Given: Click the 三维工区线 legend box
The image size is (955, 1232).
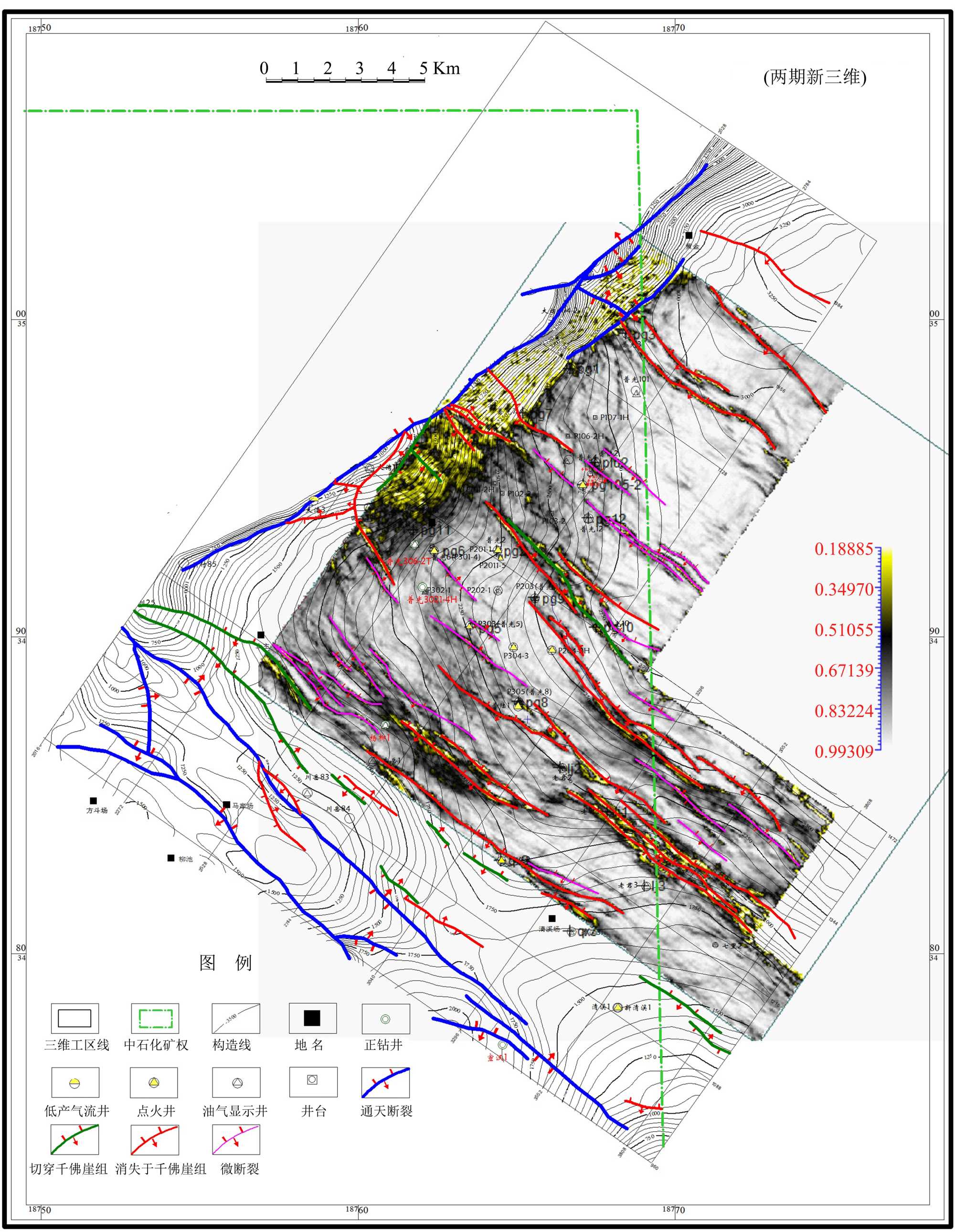Looking at the screenshot, I should 75,1018.
